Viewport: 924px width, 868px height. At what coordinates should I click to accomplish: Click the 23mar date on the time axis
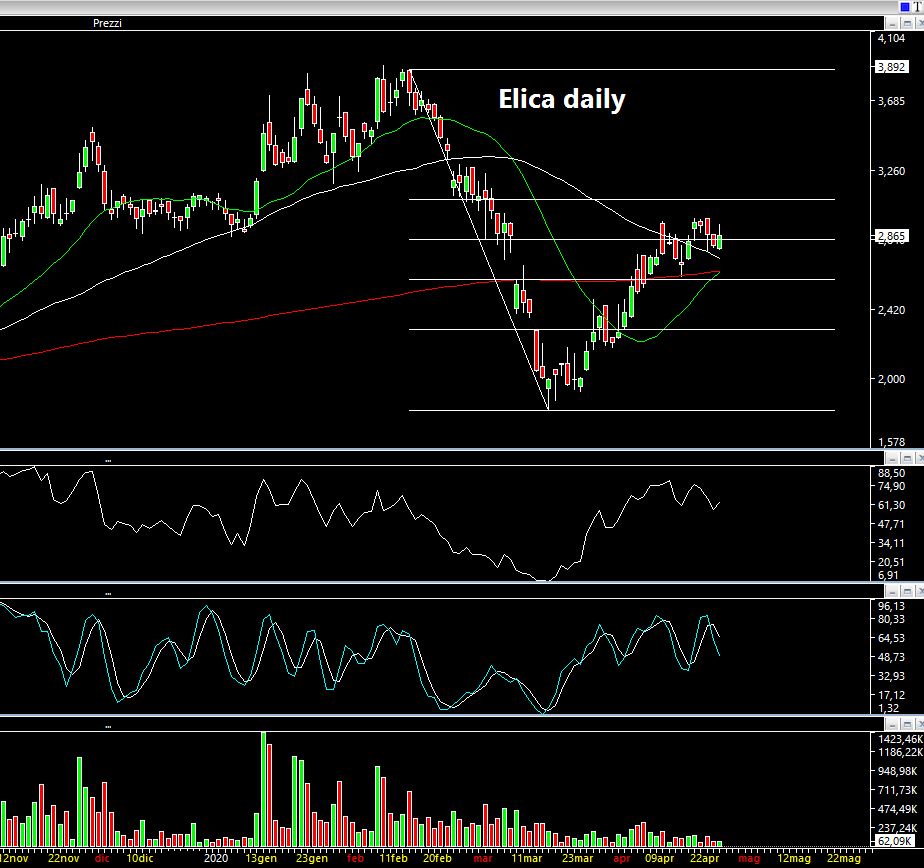click(x=578, y=858)
